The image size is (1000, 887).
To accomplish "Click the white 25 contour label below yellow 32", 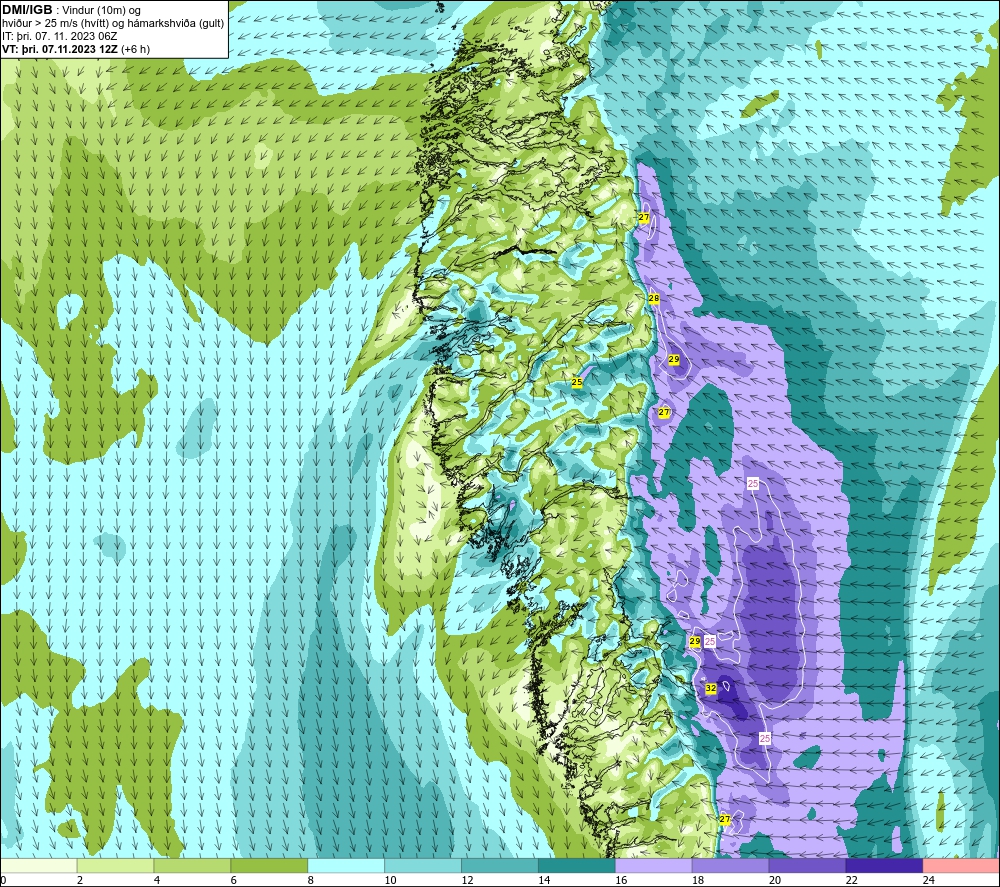I will click(765, 738).
